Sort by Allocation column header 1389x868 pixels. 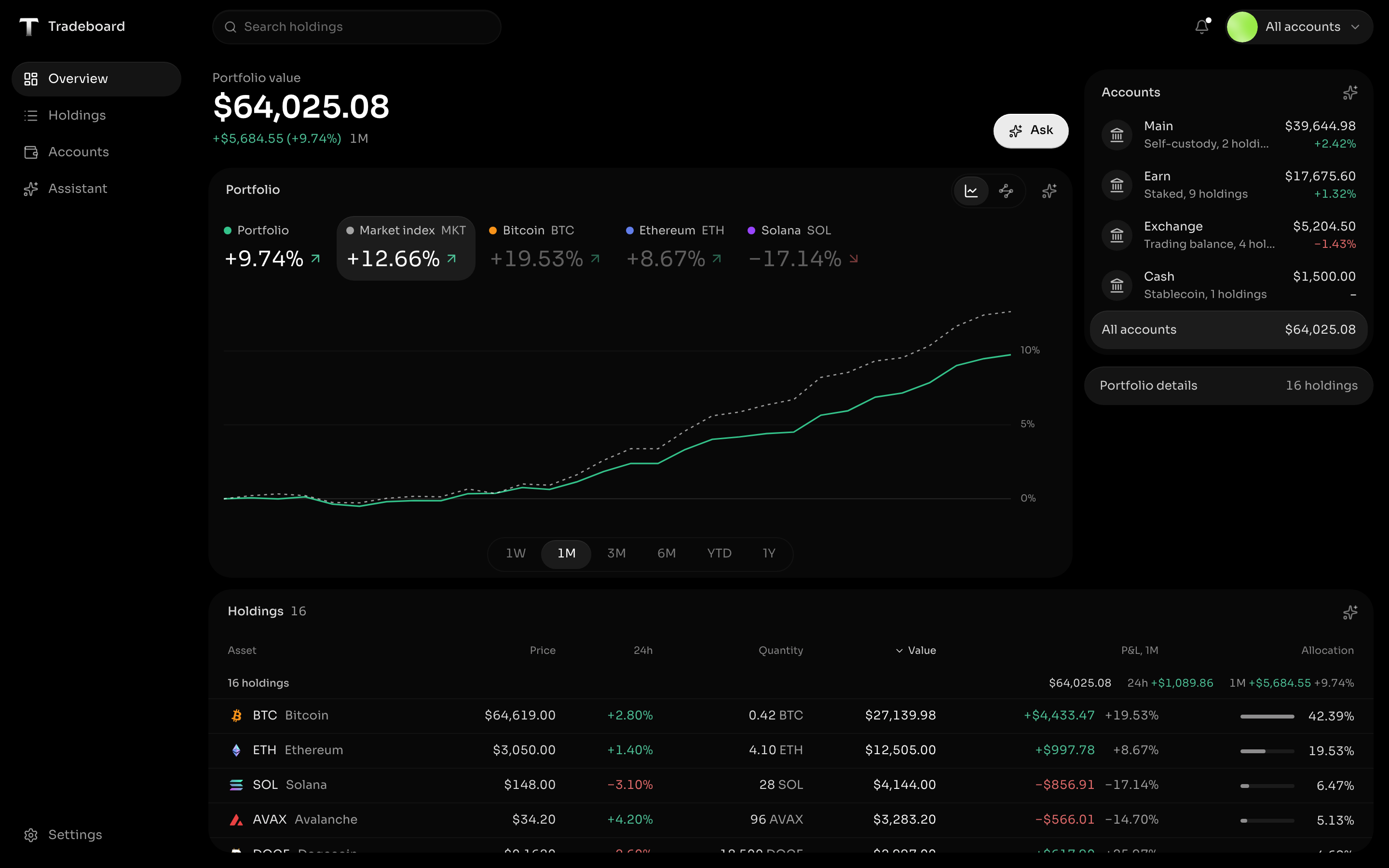pyautogui.click(x=1327, y=651)
